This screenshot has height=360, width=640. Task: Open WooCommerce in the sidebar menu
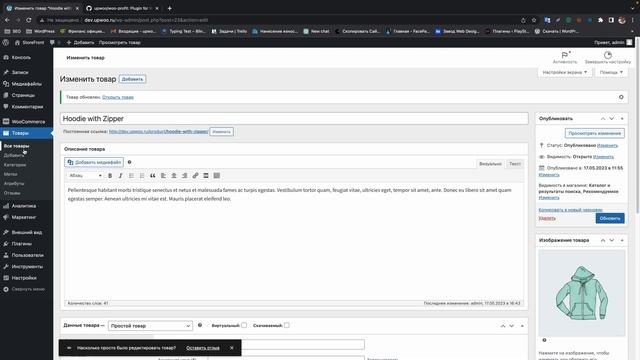coord(27,122)
